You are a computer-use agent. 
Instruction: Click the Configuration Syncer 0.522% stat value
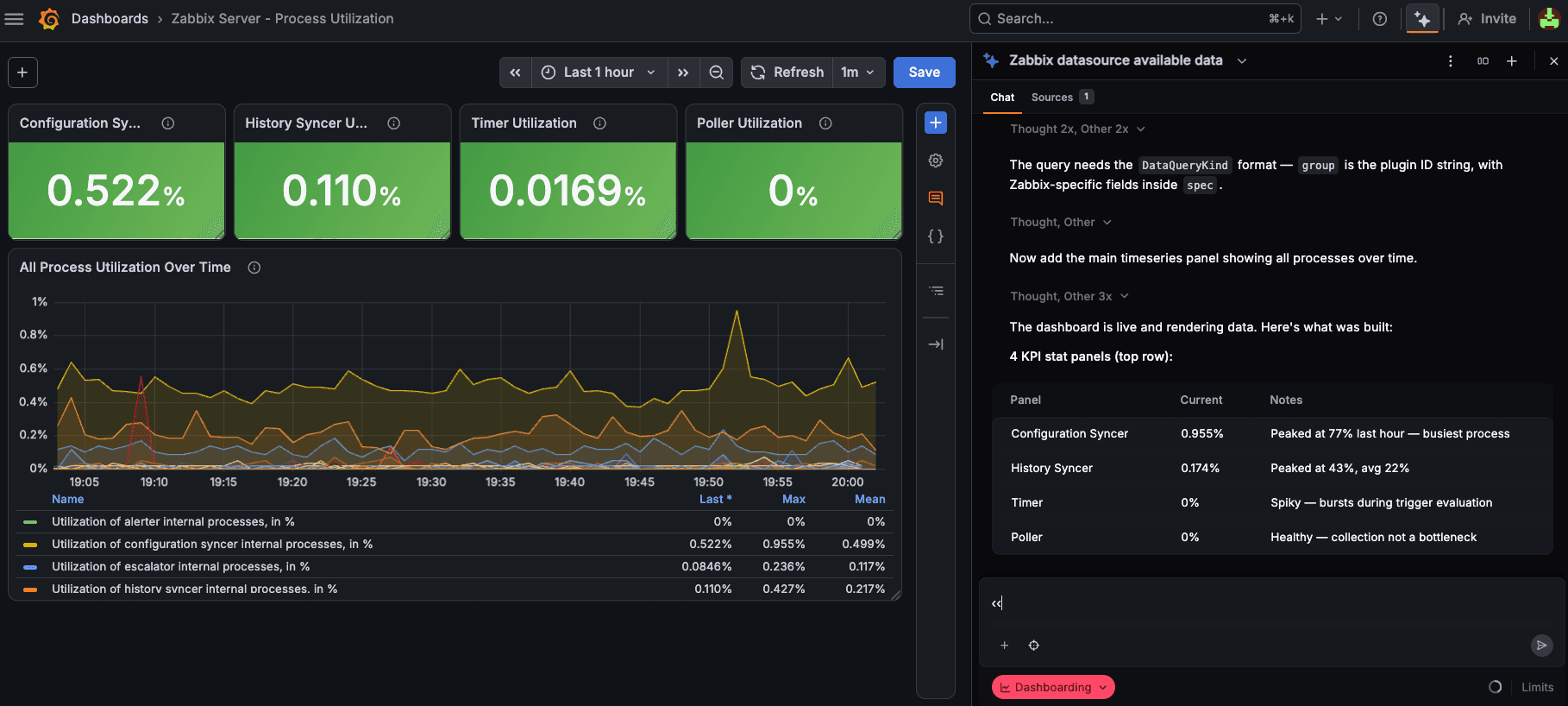(116, 192)
